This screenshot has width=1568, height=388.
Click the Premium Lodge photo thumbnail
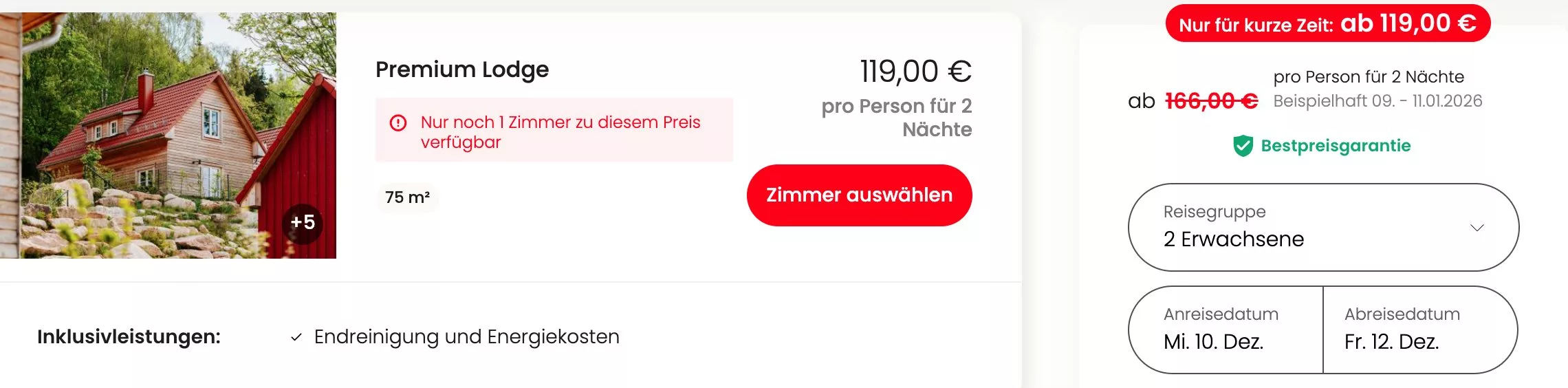165,131
